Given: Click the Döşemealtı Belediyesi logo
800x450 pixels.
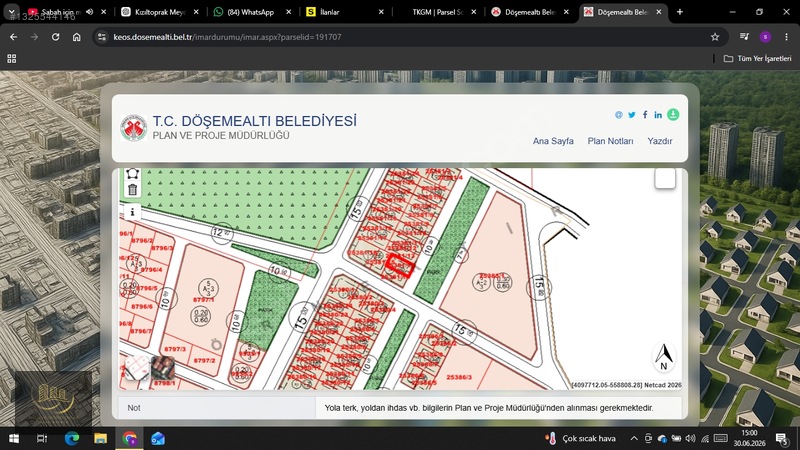Looking at the screenshot, I should 134,128.
